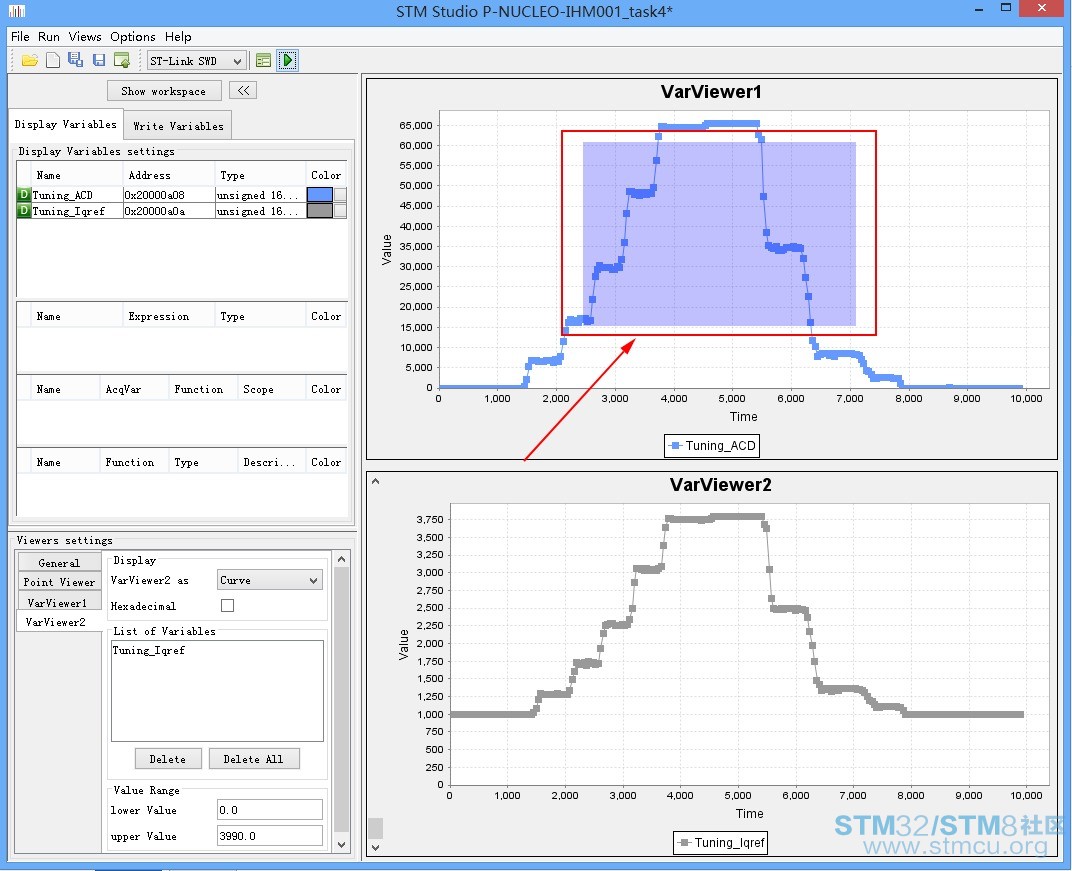Click the Delete All button
Screen dimensions: 1072x871
[254, 759]
